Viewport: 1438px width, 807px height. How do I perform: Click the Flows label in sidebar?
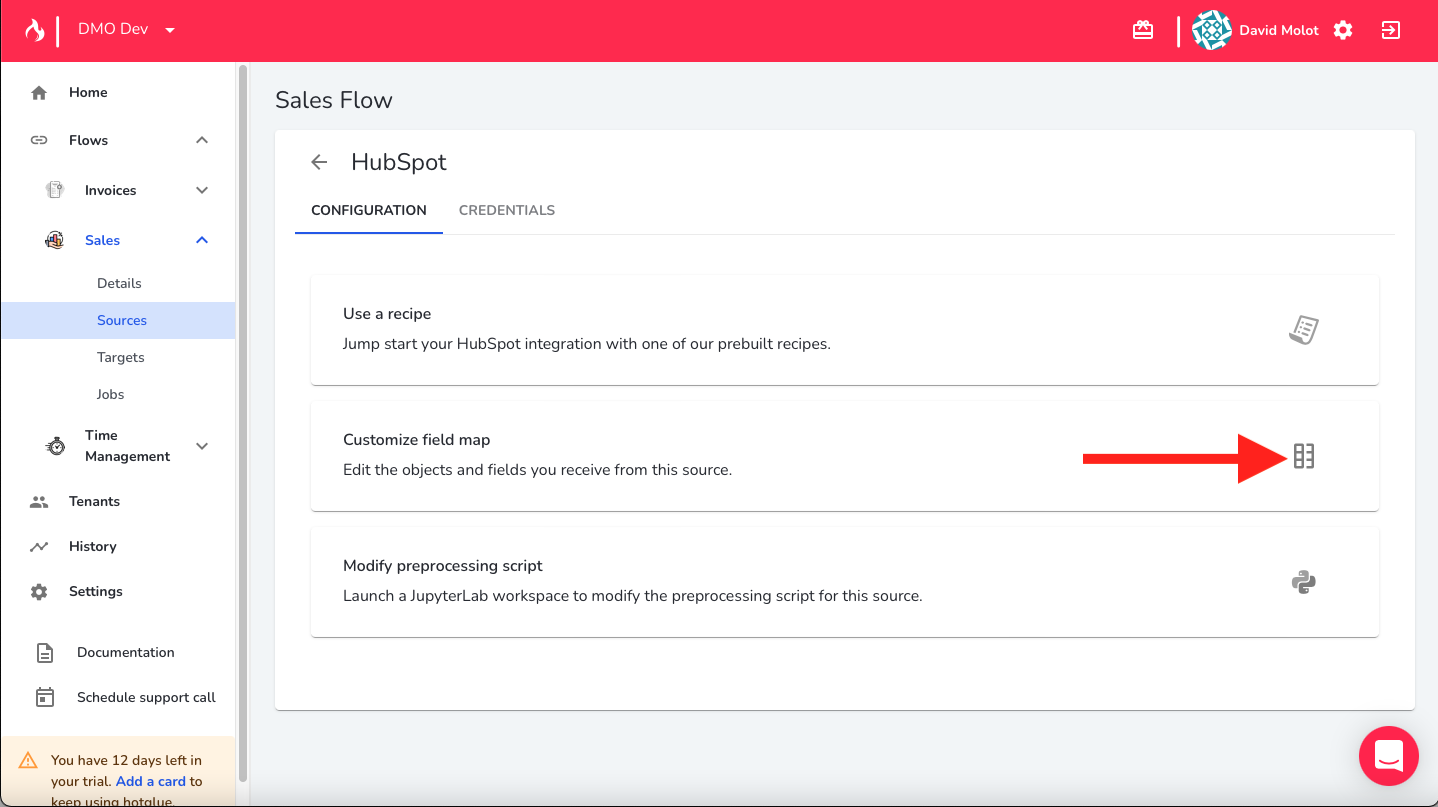pyautogui.click(x=89, y=140)
